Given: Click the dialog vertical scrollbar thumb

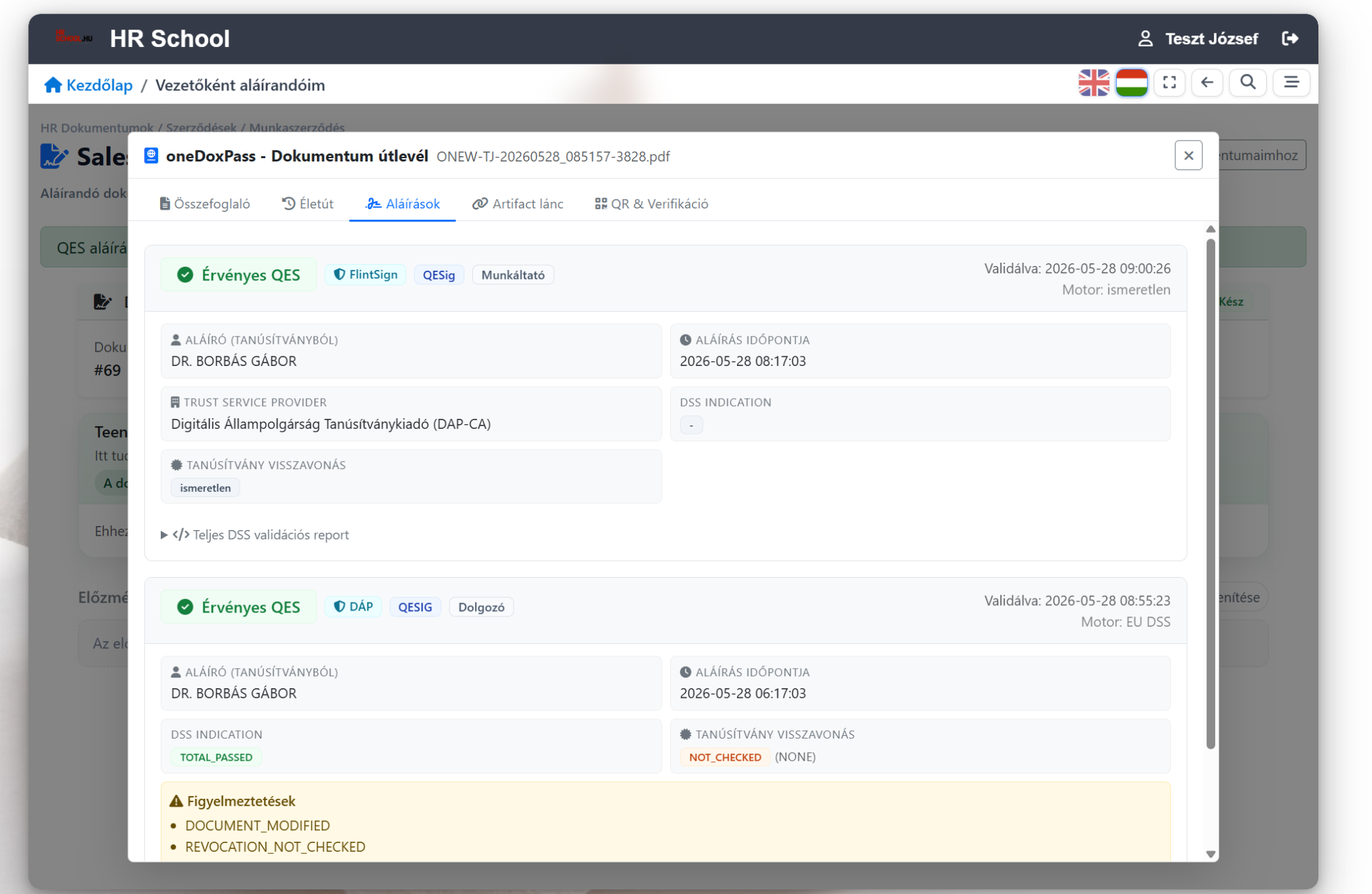Looking at the screenshot, I should coord(1211,493).
